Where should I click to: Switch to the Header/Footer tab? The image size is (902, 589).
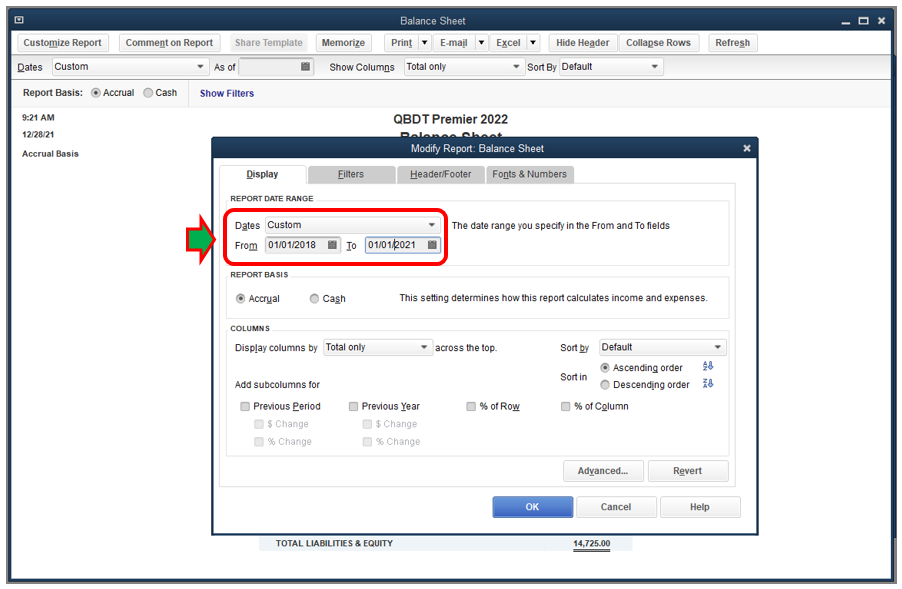(x=441, y=174)
